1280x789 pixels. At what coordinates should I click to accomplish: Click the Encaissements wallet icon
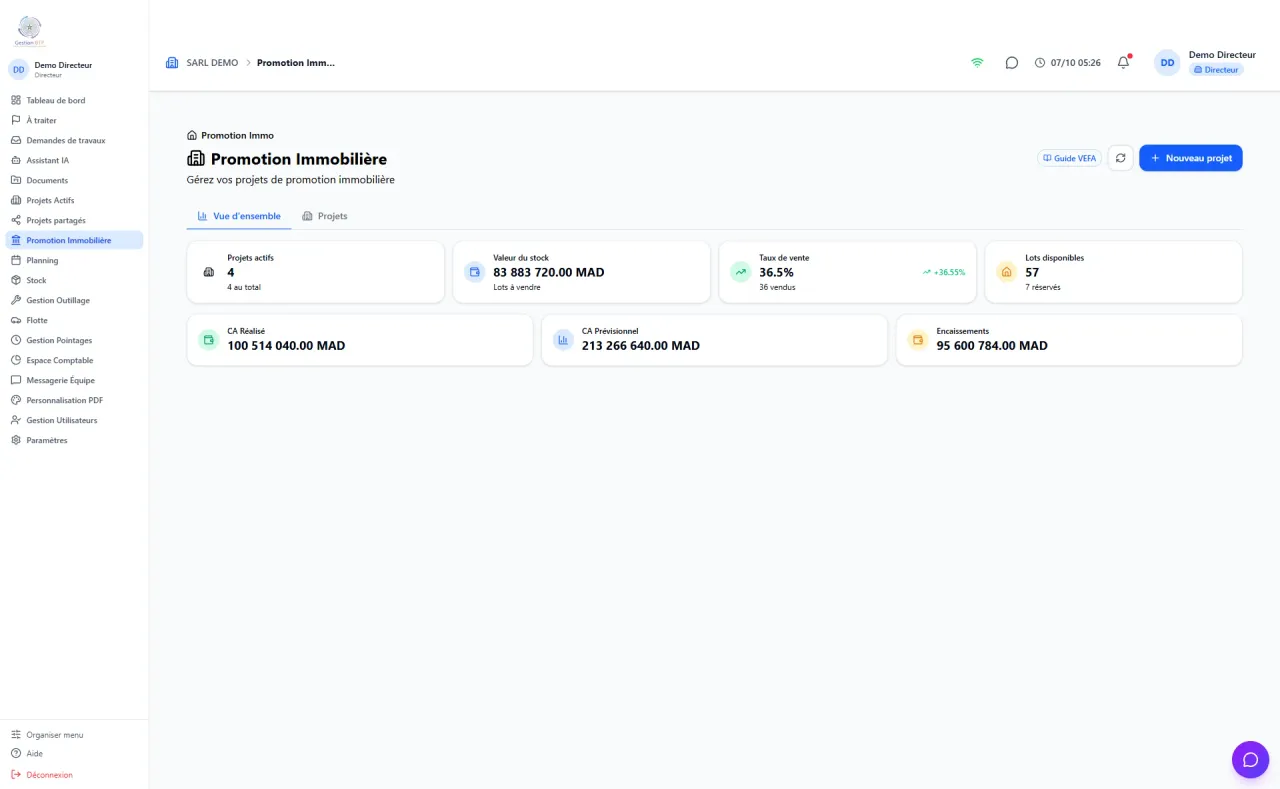pyautogui.click(x=917, y=340)
